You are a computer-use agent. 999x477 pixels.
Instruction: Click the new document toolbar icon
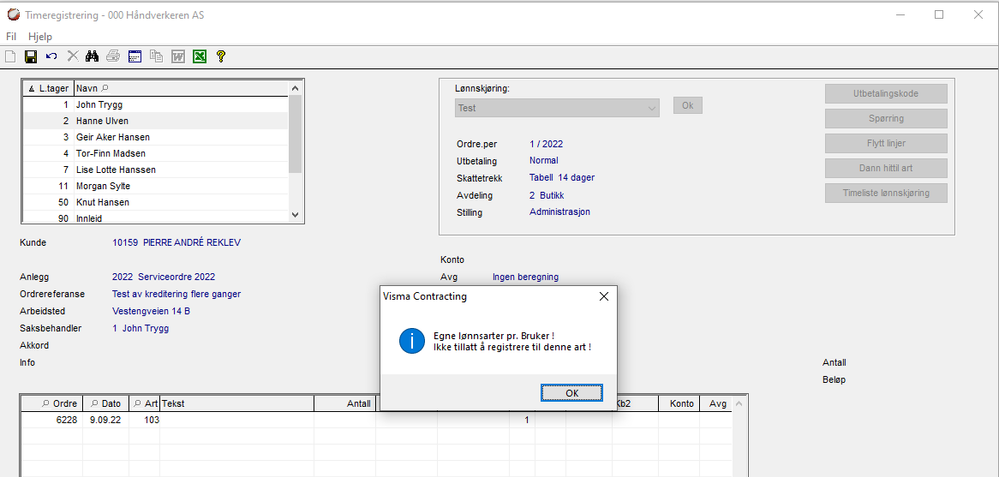(x=10, y=56)
